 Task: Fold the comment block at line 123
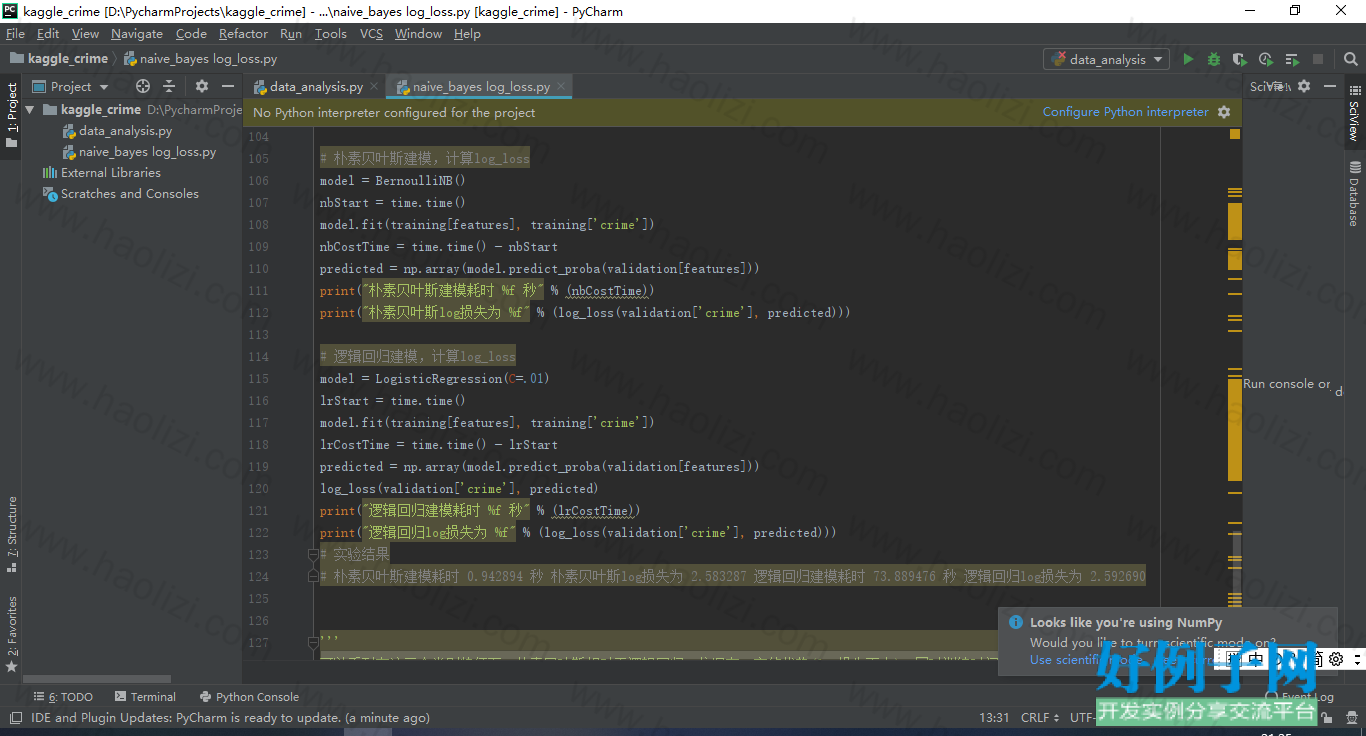(x=313, y=554)
